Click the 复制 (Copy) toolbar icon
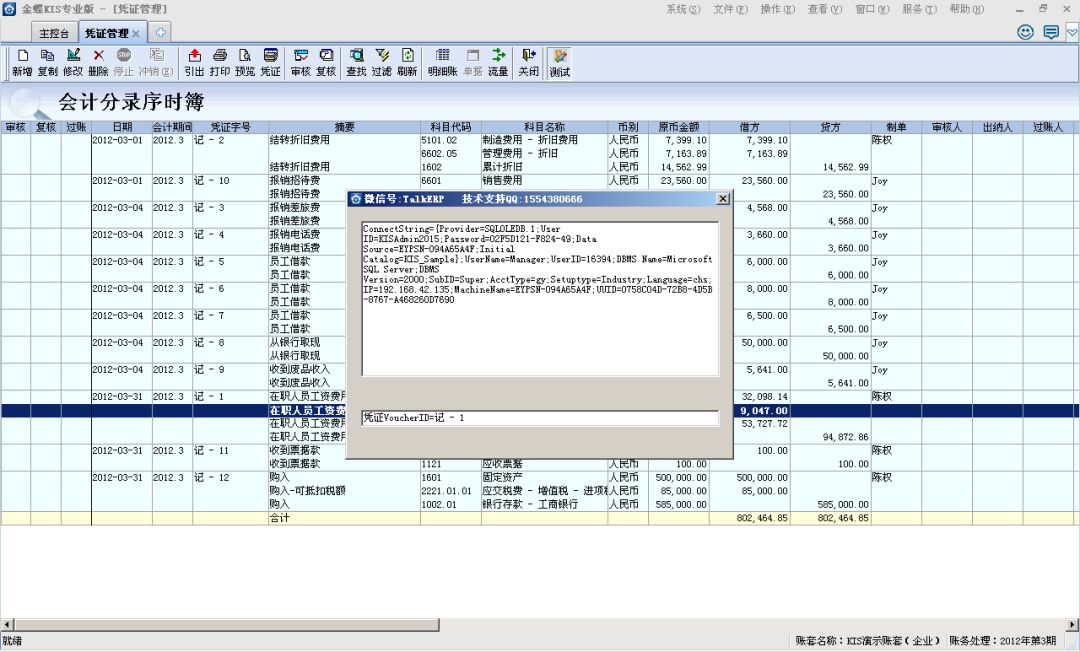 click(47, 62)
